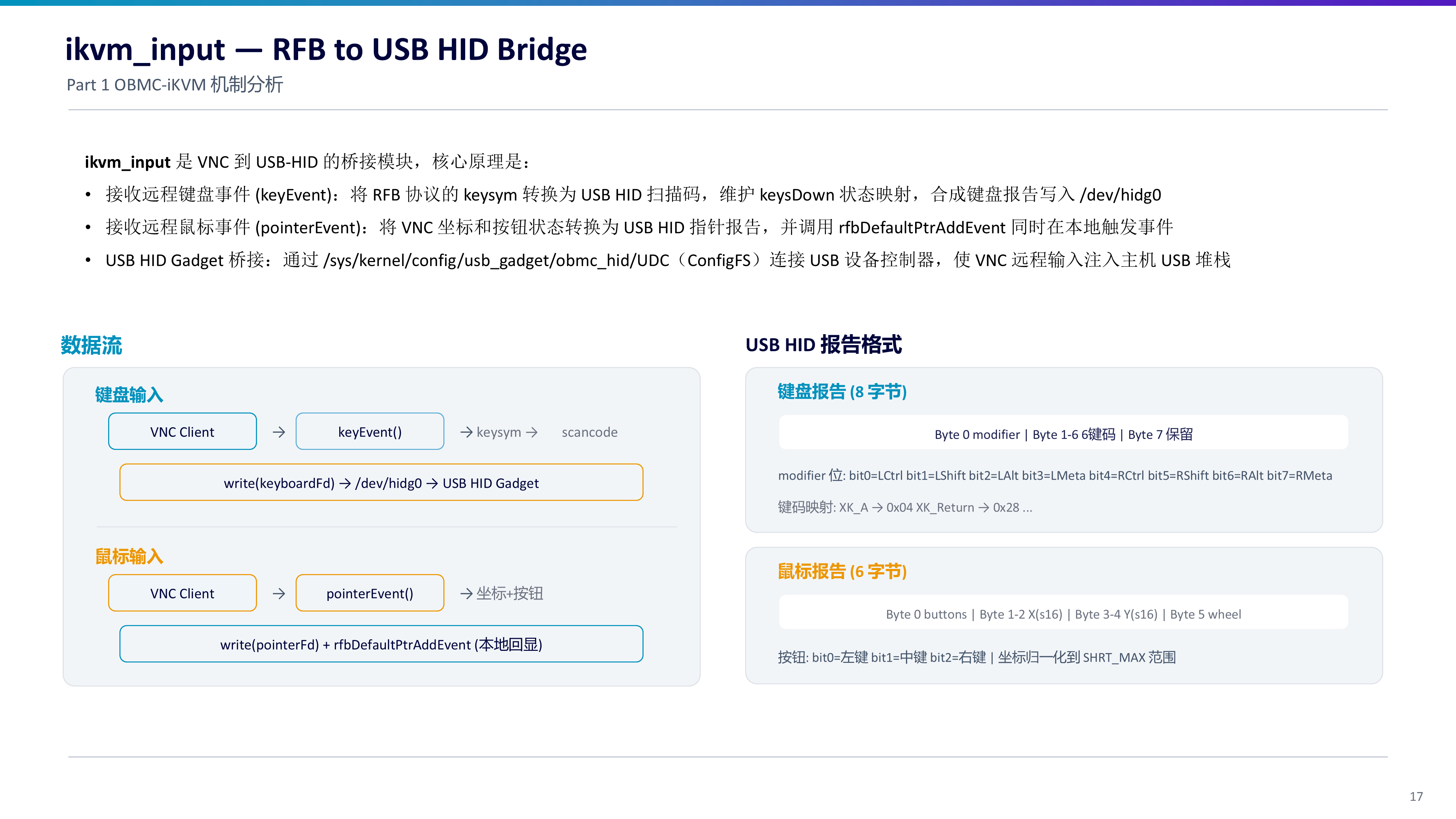This screenshot has width=1456, height=819.
Task: Click the 'write(pointerFd) + rfbDefaultPtrAddEvent' box
Action: [381, 644]
